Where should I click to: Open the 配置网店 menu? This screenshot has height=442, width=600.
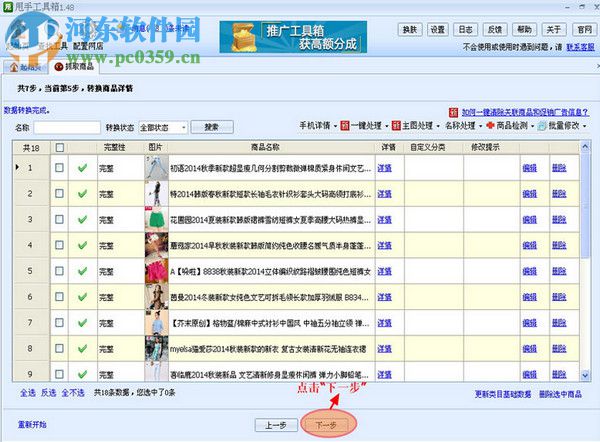(x=88, y=46)
